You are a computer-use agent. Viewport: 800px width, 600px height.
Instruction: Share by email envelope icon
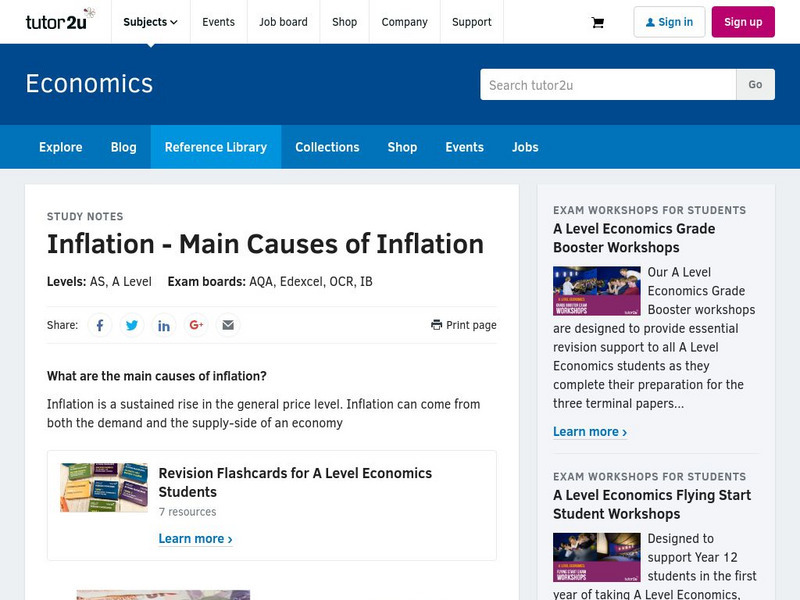(x=228, y=325)
